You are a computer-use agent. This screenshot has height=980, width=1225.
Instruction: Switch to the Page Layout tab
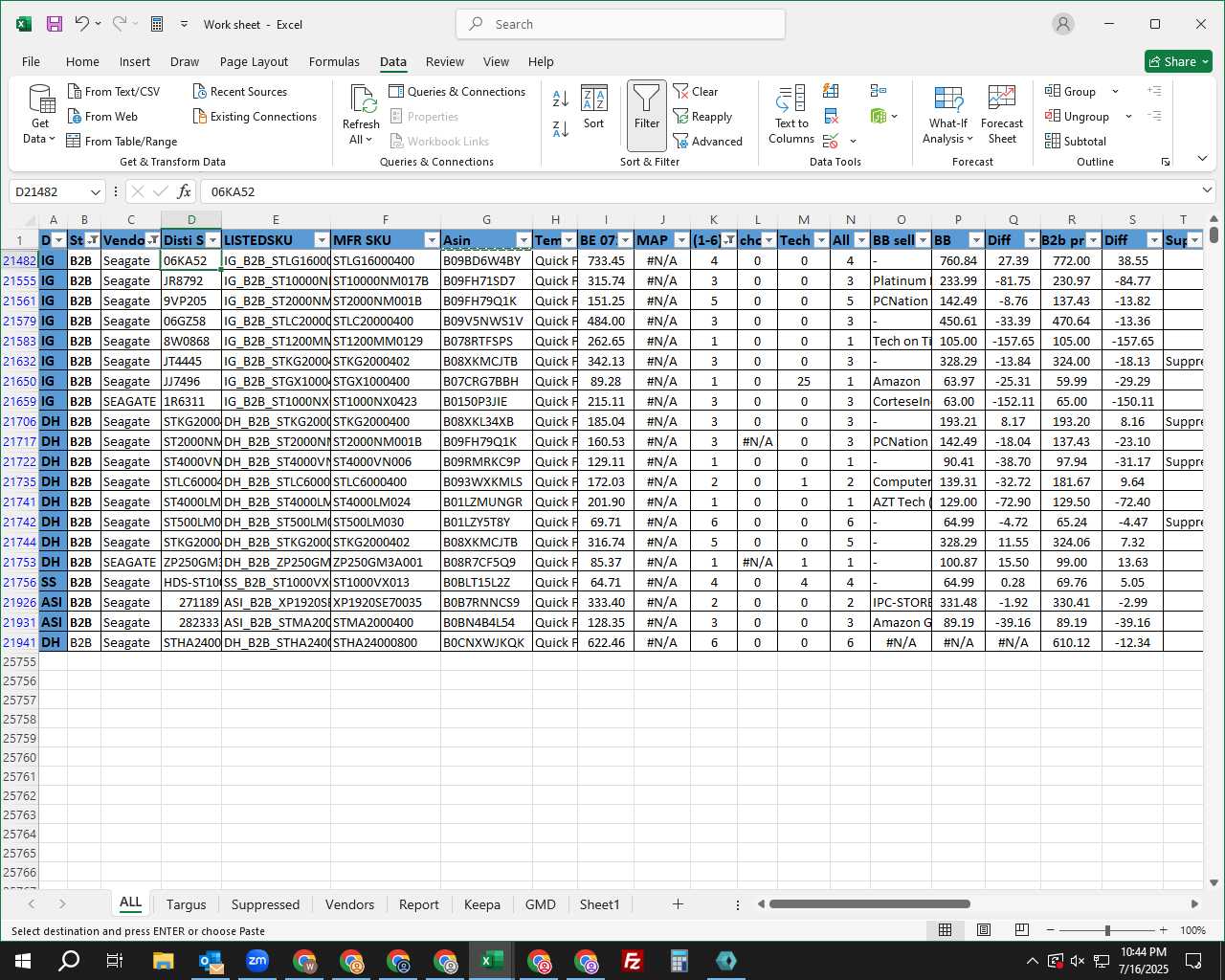[254, 61]
